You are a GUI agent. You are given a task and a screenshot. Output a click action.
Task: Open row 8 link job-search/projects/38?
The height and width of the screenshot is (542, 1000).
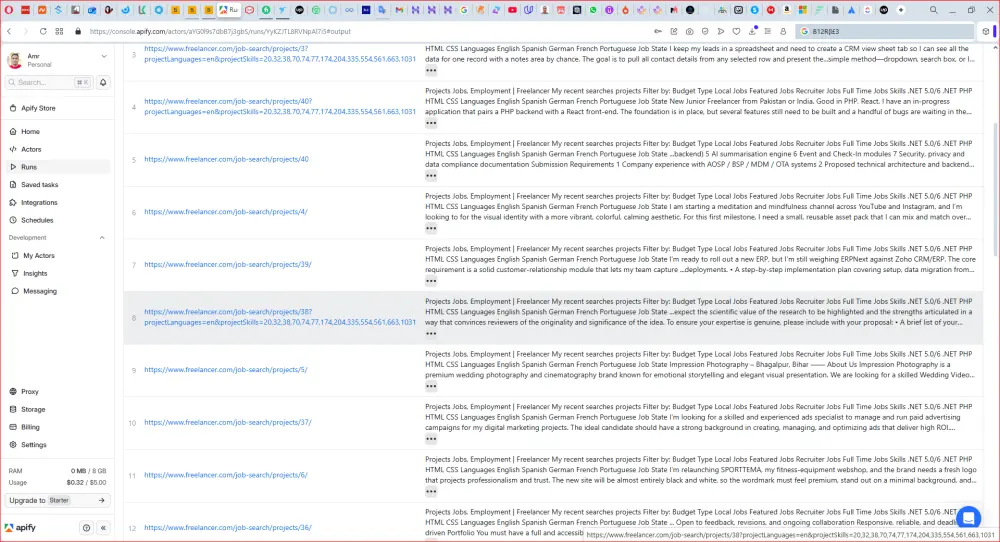[280, 318]
